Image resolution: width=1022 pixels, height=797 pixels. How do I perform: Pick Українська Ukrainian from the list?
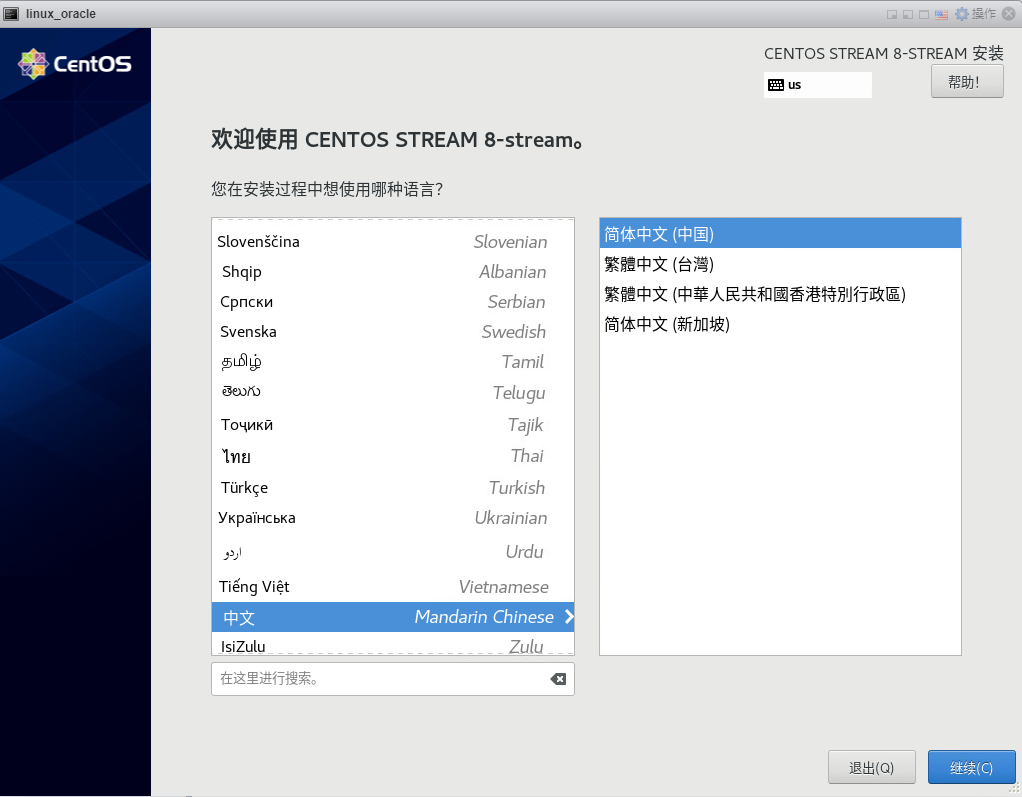click(392, 518)
